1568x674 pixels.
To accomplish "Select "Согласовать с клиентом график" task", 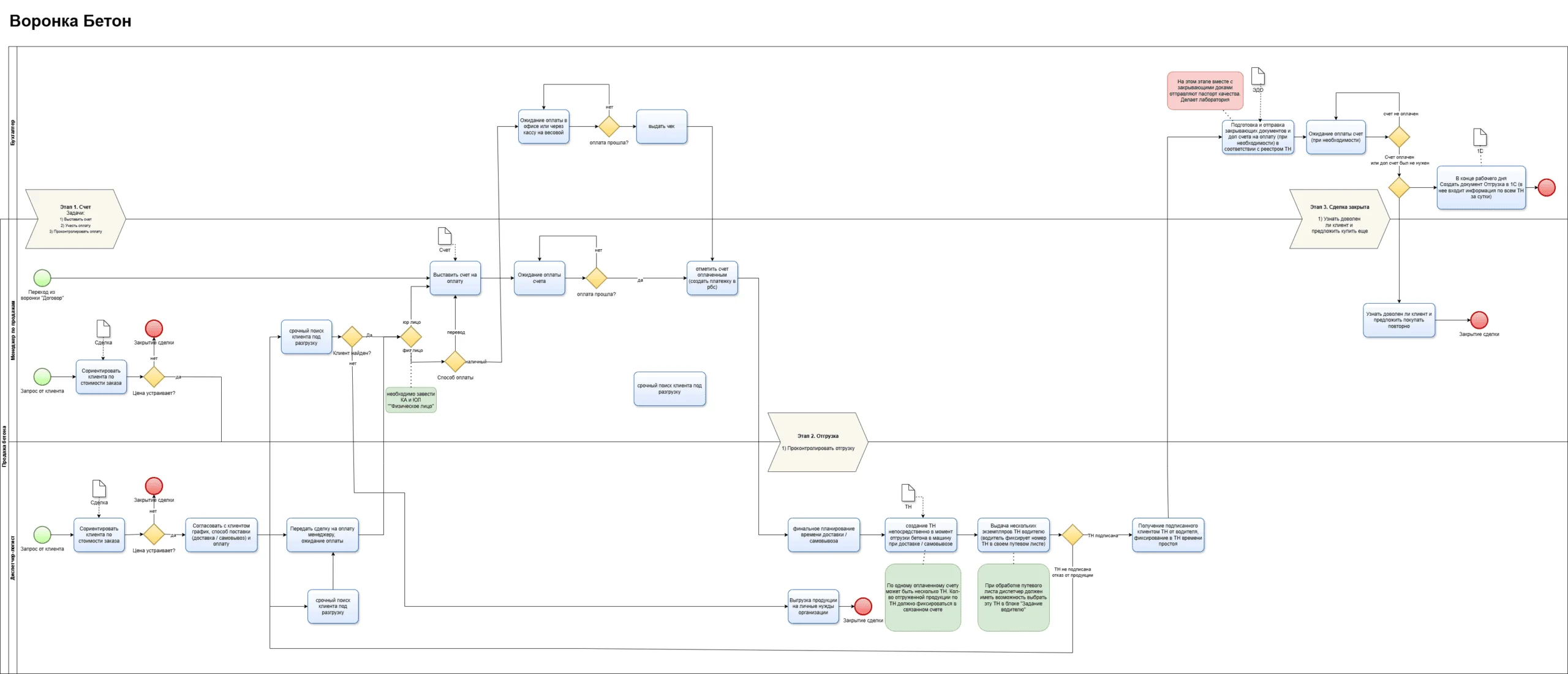I will coord(221,535).
